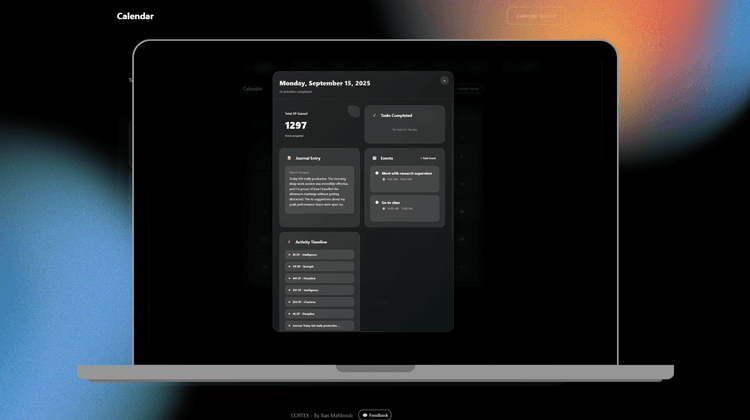Viewport: 750px width, 420px height.
Task: Select the Charisma XP timeline entry
Action: click(x=319, y=302)
